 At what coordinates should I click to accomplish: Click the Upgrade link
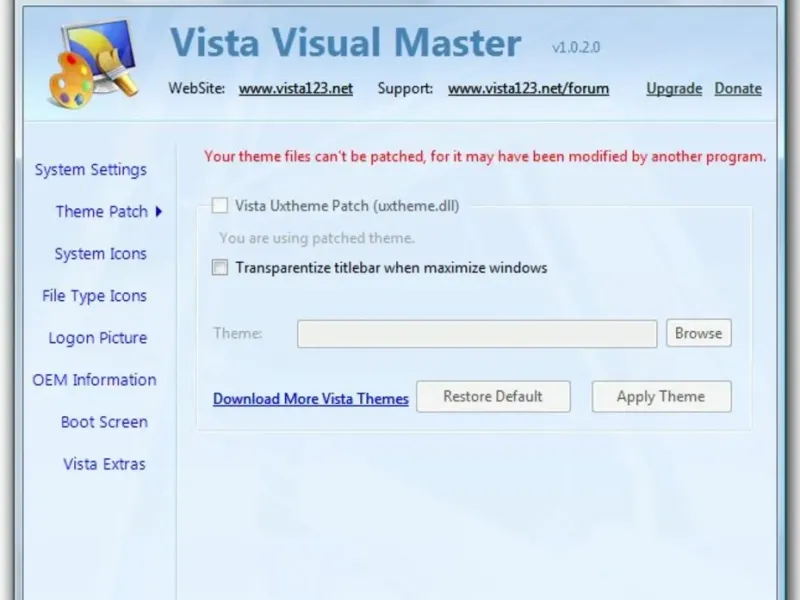674,89
